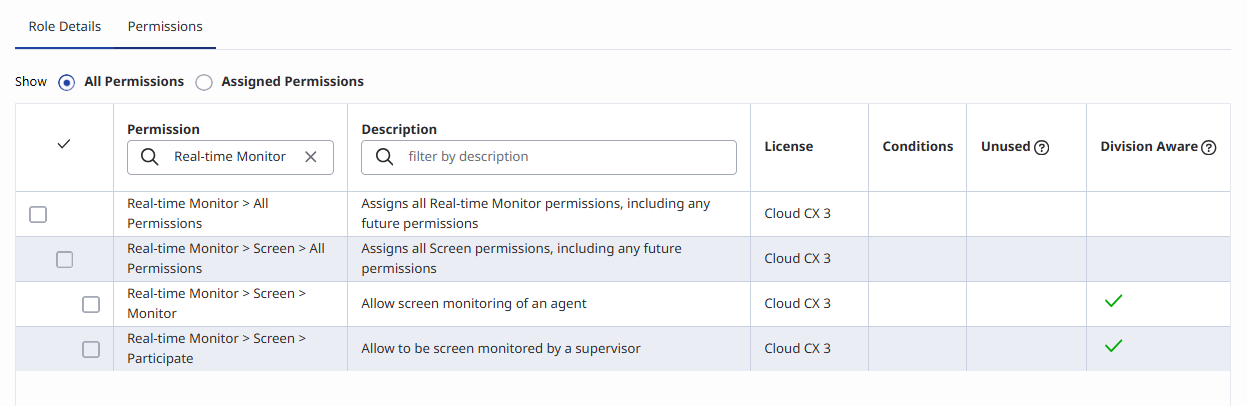Click the Division Aware help icon
Image resolution: width=1247 pixels, height=406 pixels.
1208,147
